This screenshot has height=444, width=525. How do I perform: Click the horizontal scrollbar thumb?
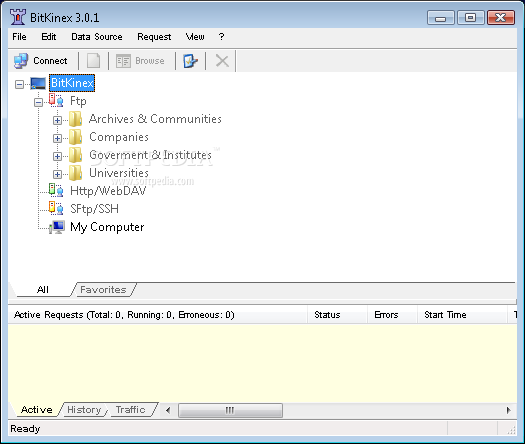[x=230, y=410]
